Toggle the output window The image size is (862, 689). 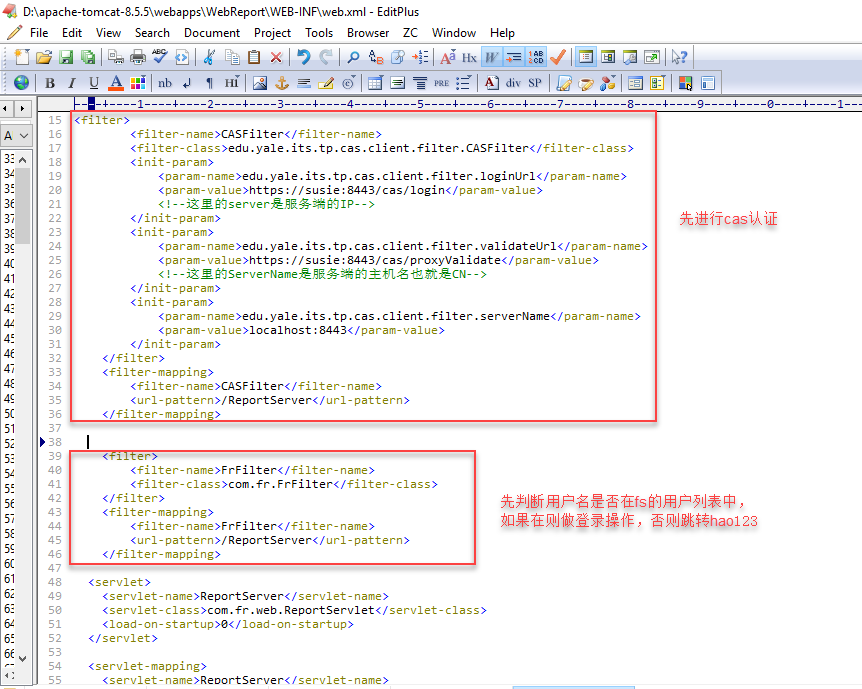[630, 57]
